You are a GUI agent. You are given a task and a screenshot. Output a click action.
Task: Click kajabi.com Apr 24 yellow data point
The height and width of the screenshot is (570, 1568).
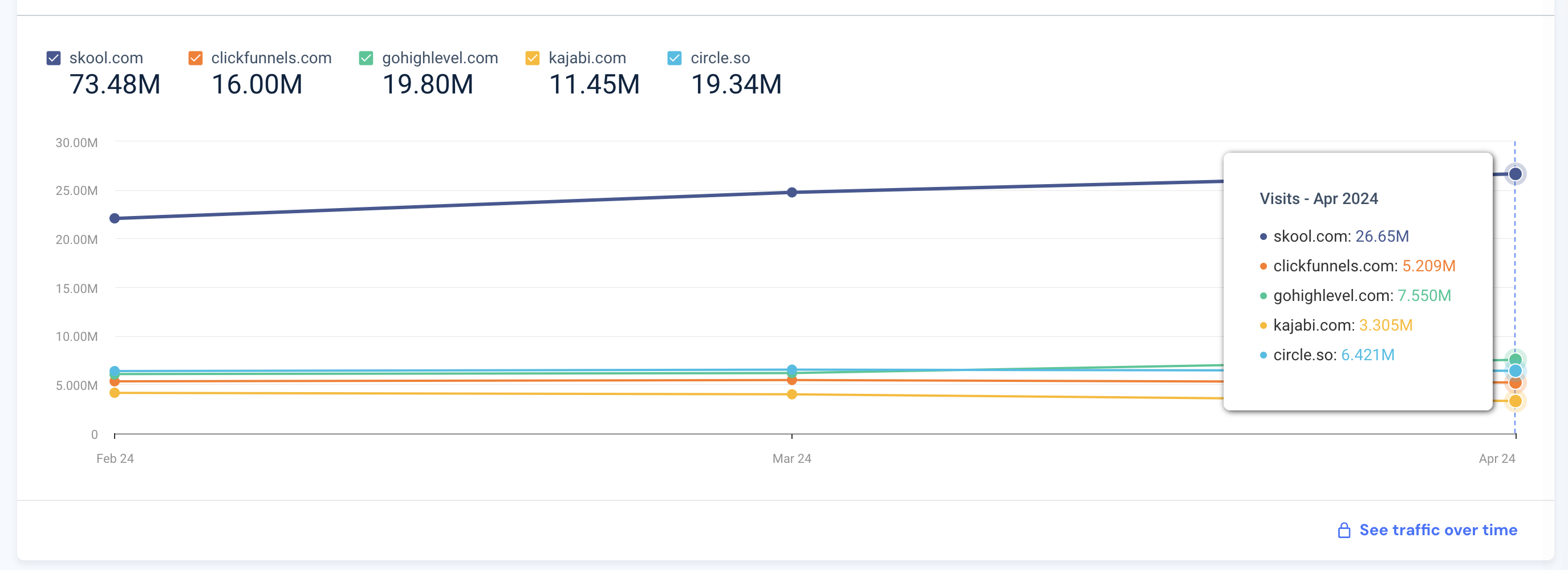pyautogui.click(x=1515, y=401)
